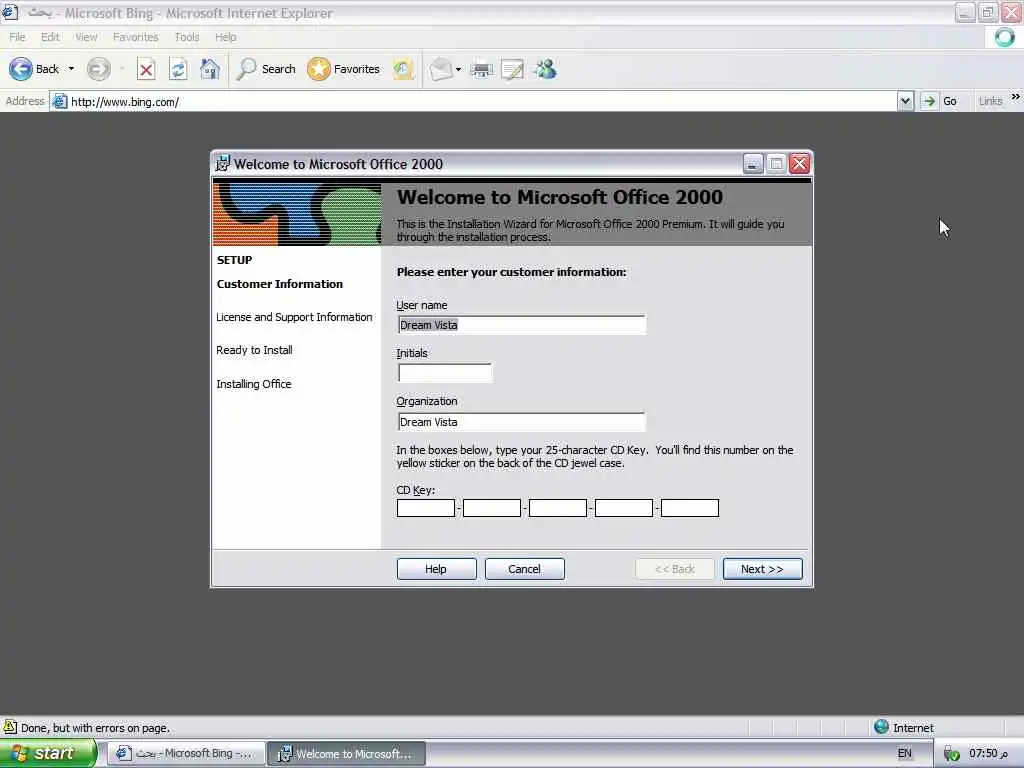Switch to Welcome to Microsoft taskbar item

(x=347, y=754)
